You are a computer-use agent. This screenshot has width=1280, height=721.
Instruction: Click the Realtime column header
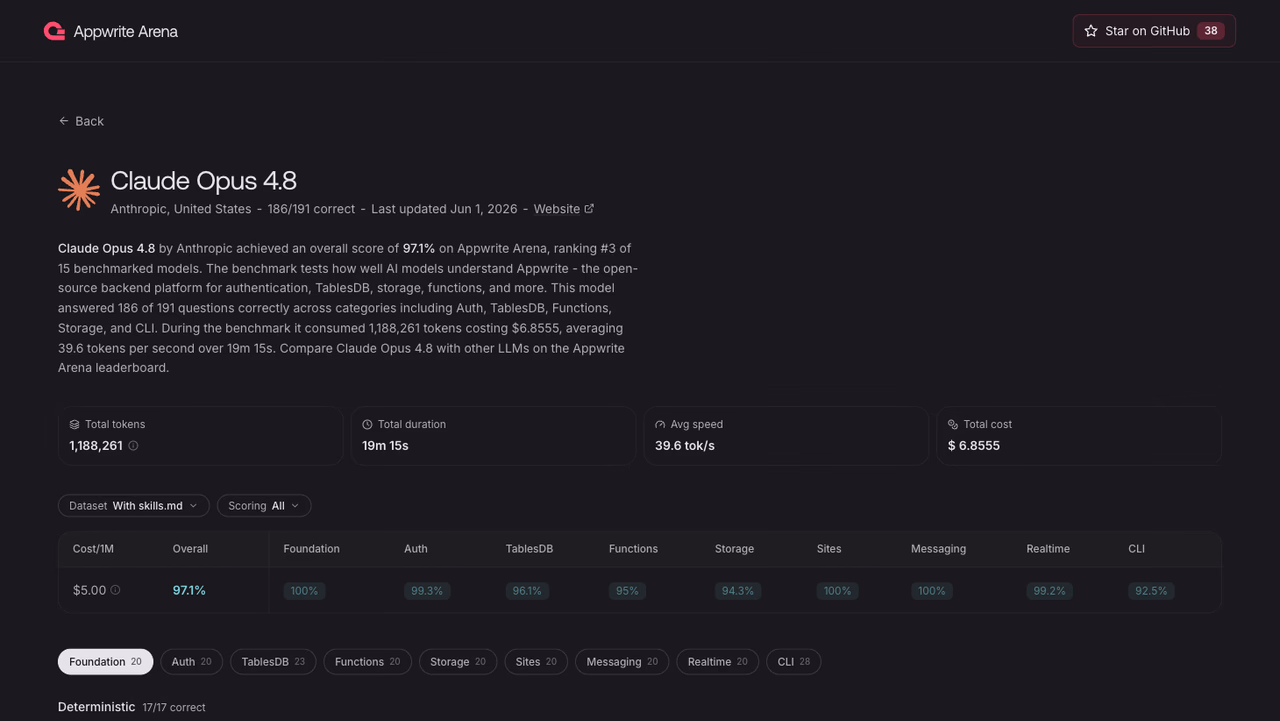pos(1048,549)
